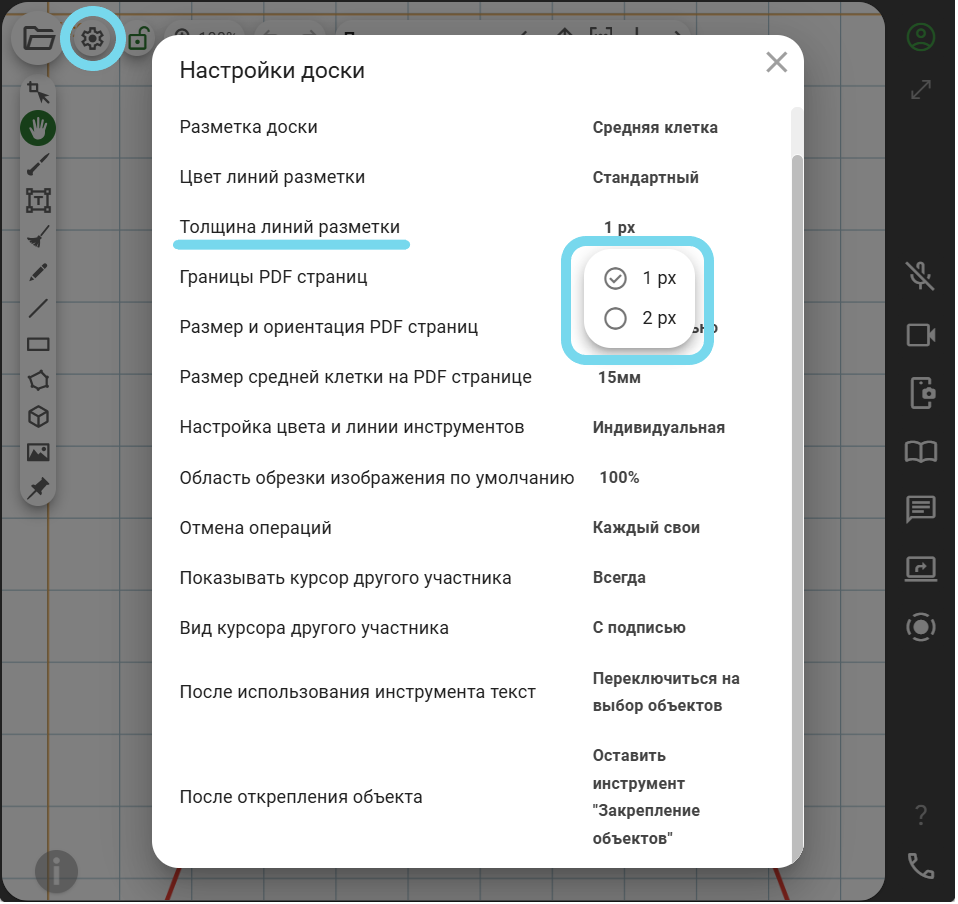Turn on the video camera
Screen dimensions: 958x904
pos(920,335)
